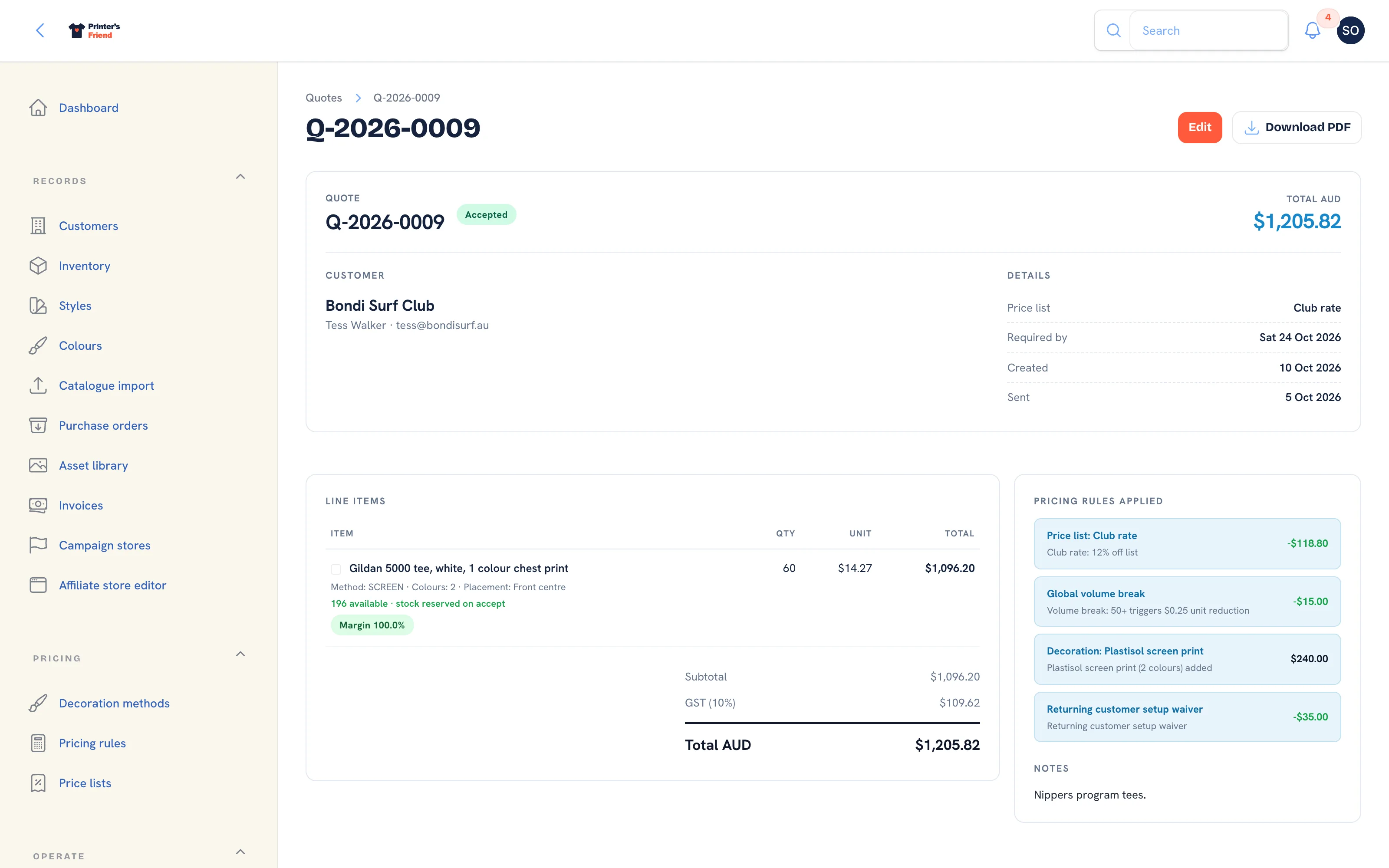Open the Price list: Club rate rule
Image resolution: width=1389 pixels, height=868 pixels.
click(x=1187, y=544)
